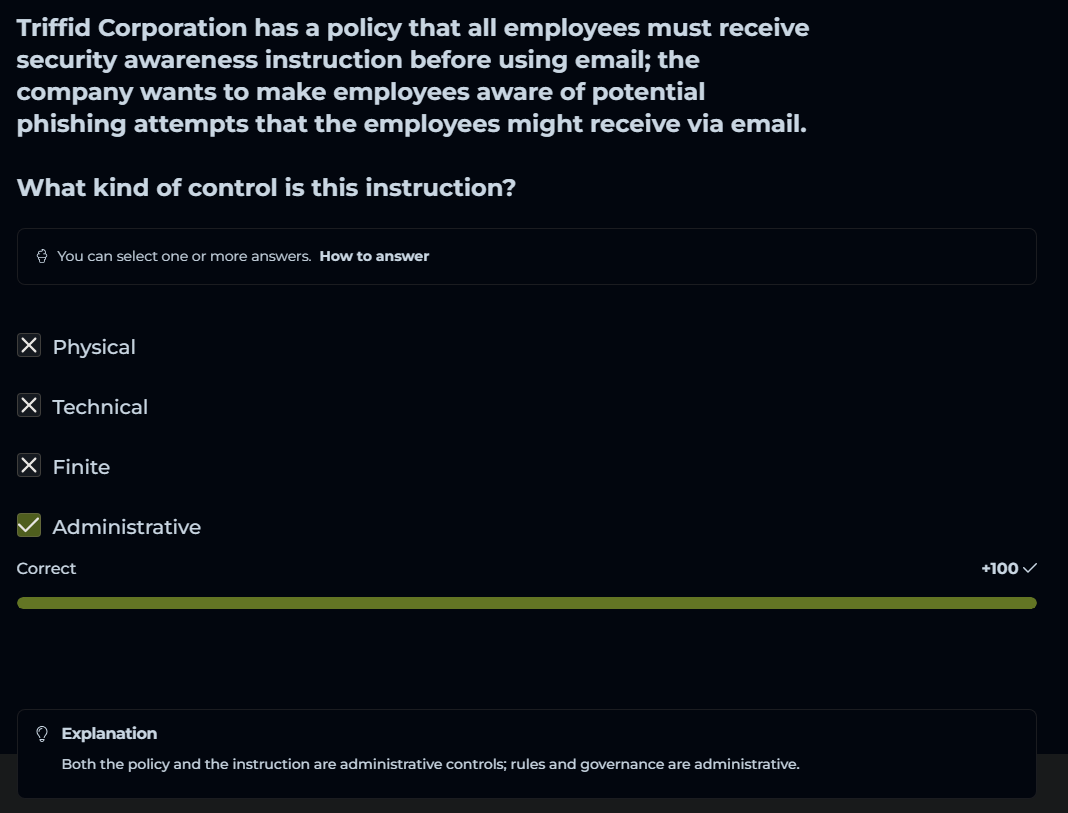Click the explanation sentence about administrative controls
This screenshot has width=1068, height=813.
[430, 765]
